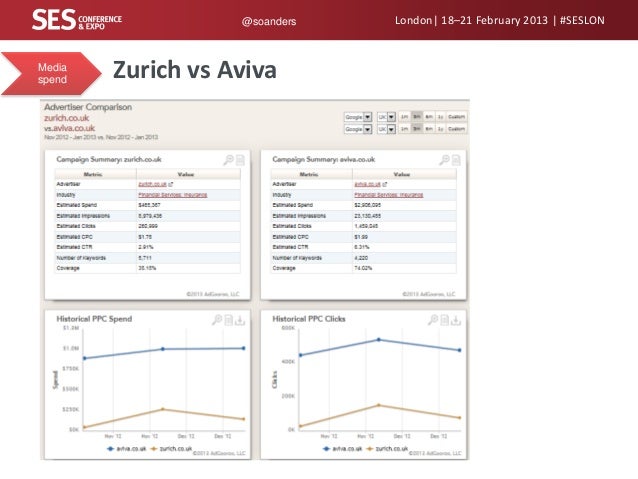Zoom the Historical PPC Clicks chart via magnifier icon
Image resolution: width=638 pixels, height=479 pixels.
433,320
